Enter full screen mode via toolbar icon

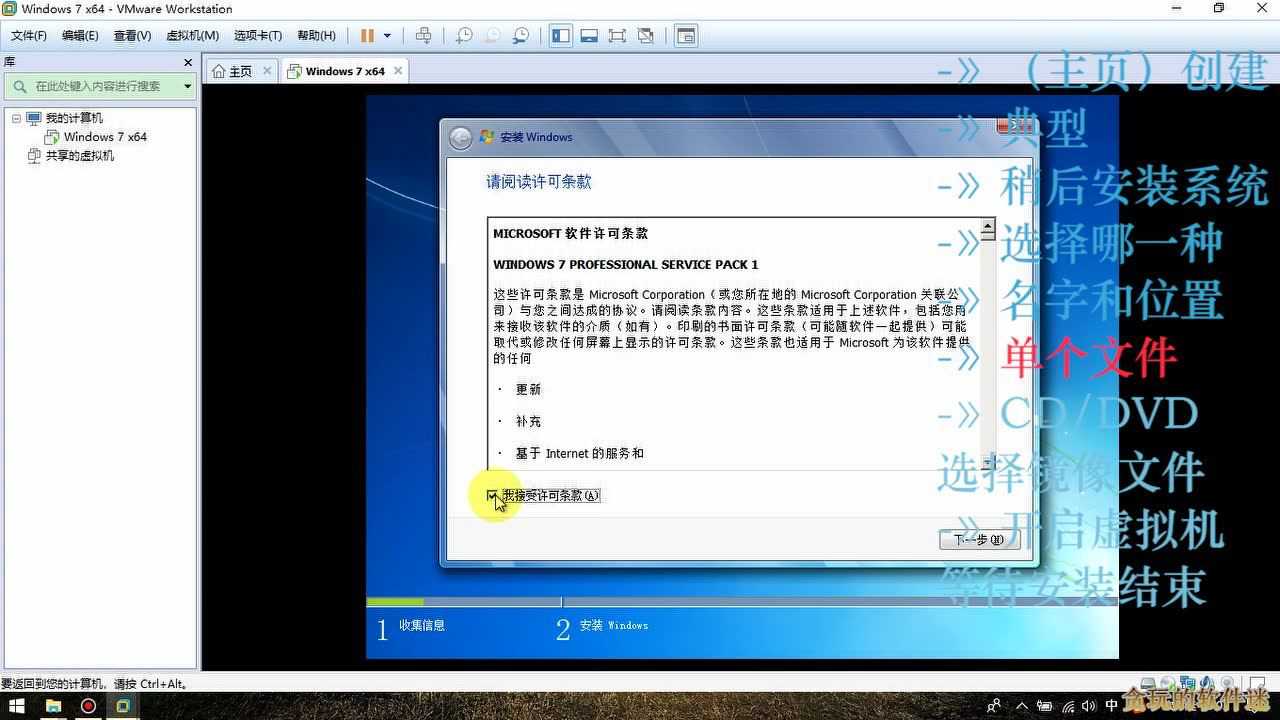[617, 36]
